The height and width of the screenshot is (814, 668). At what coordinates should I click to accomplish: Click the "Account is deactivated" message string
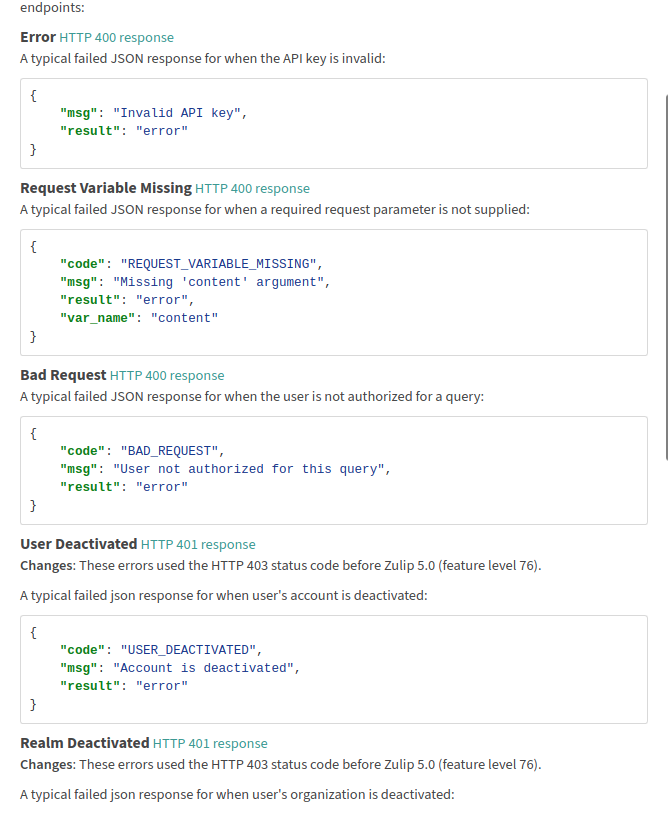click(206, 668)
